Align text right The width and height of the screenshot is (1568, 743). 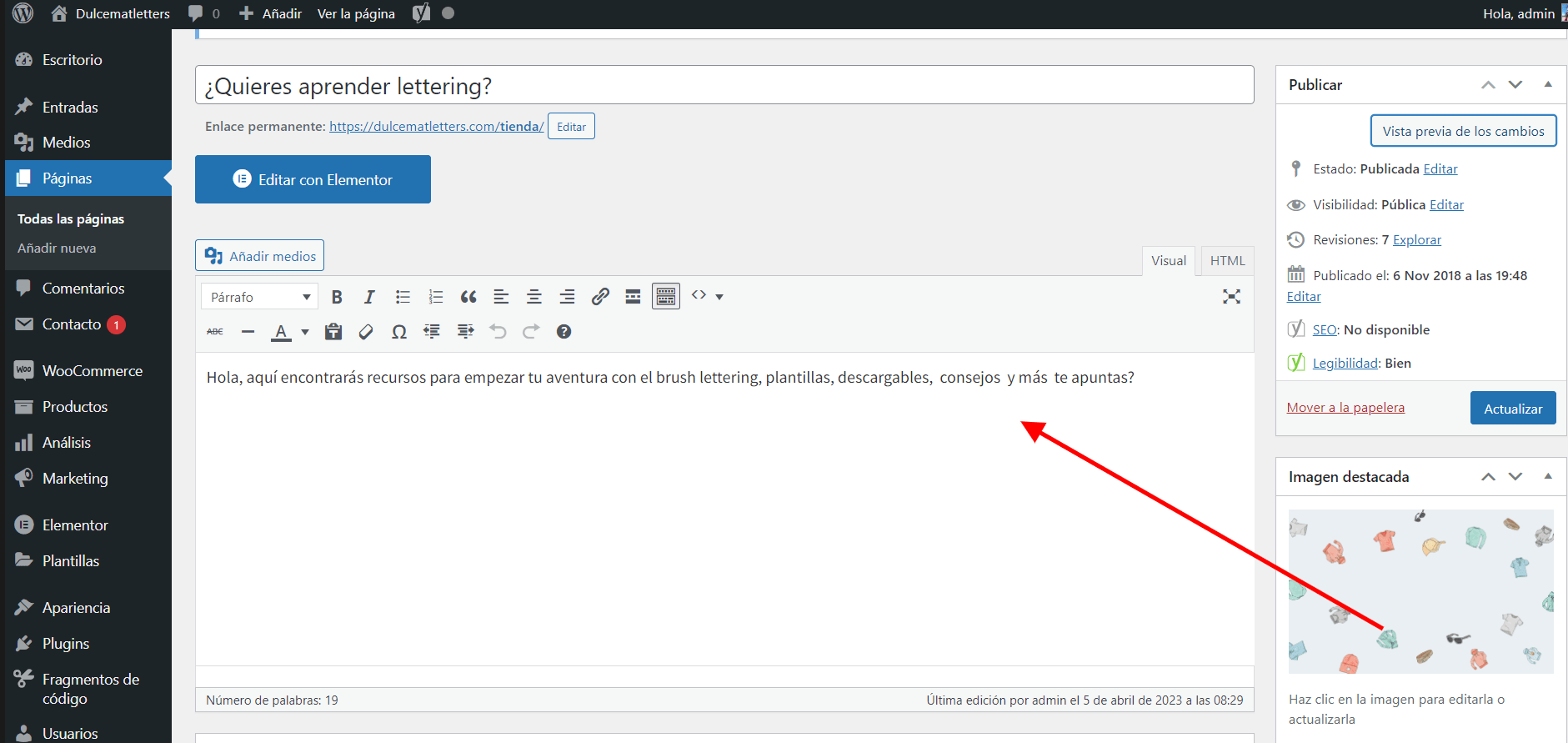567,297
